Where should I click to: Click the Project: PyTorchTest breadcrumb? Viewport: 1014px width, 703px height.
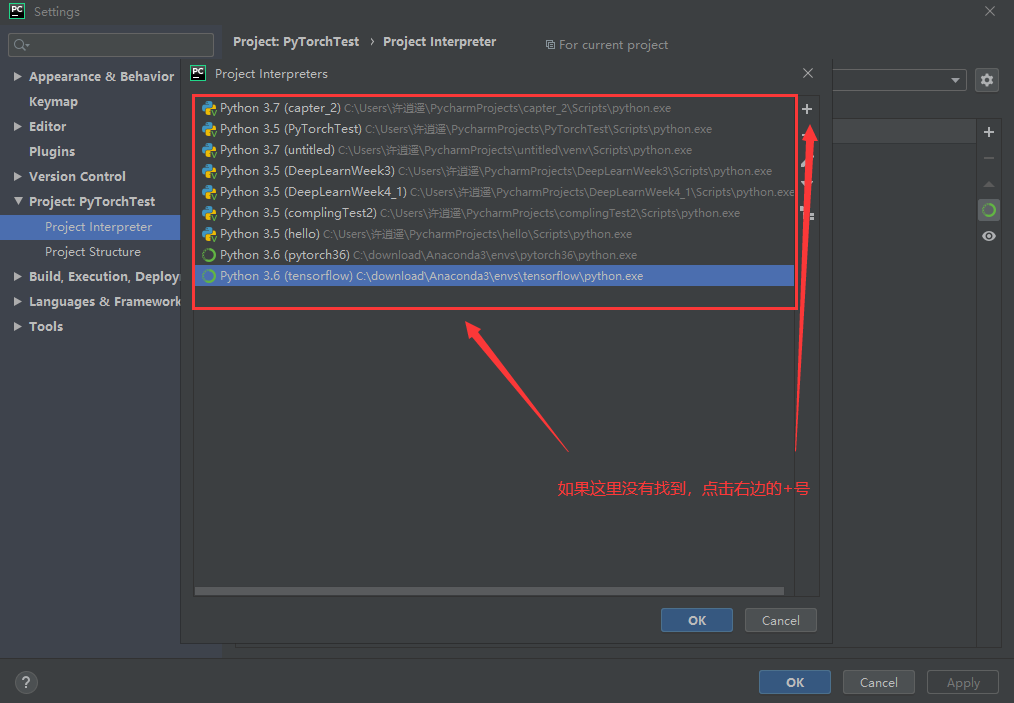pos(294,41)
